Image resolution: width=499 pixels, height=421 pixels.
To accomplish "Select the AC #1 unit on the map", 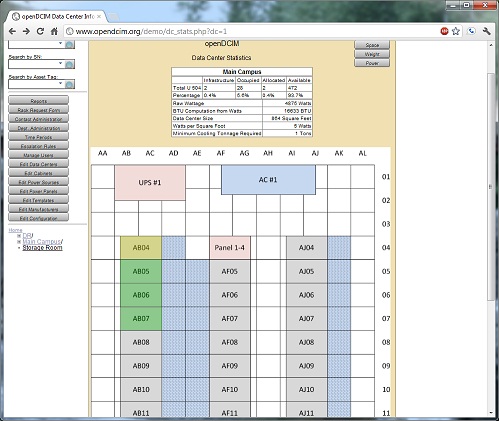I will click(268, 180).
